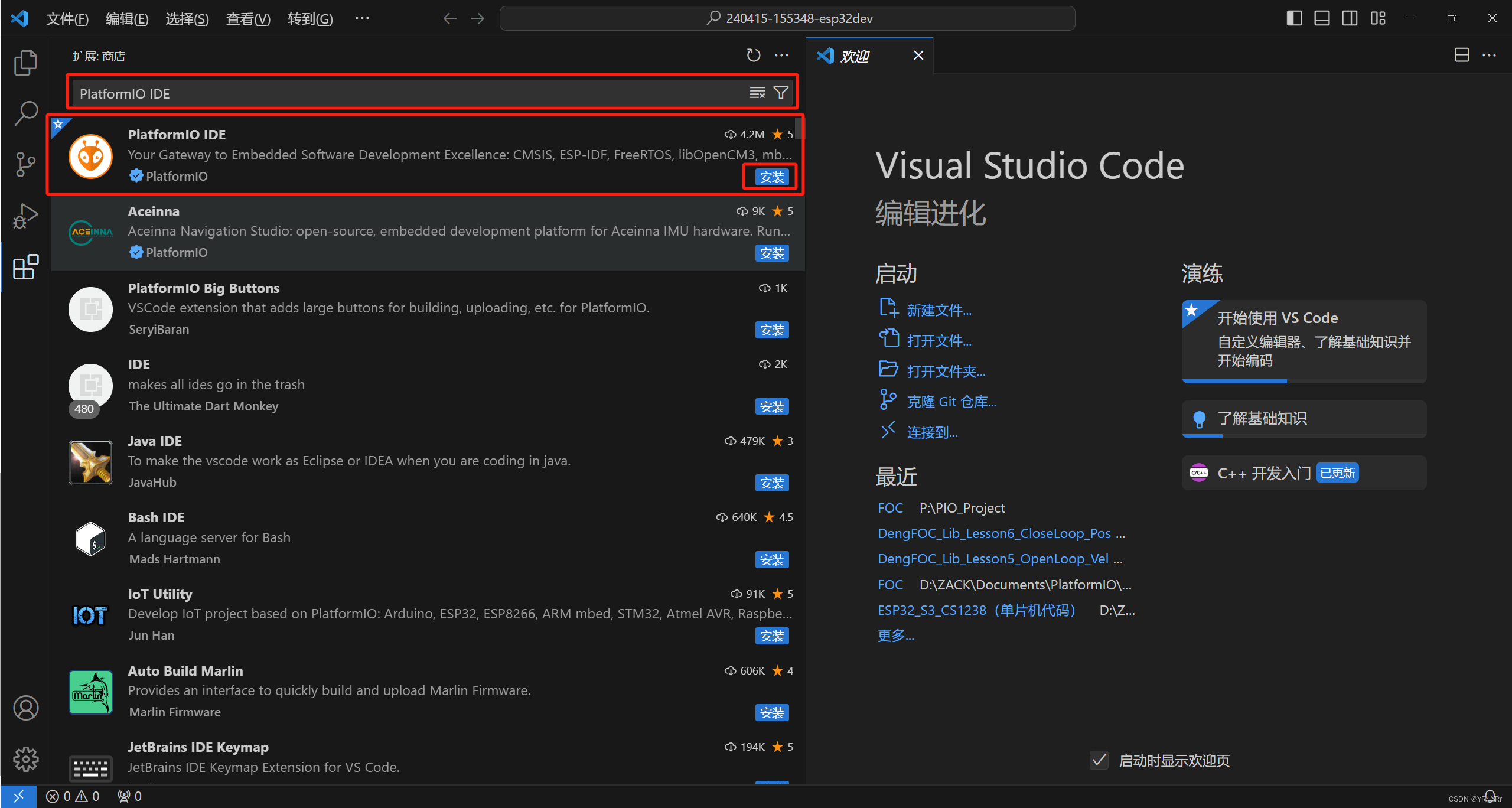Open the Accounts icon in activity bar
This screenshot has width=1512, height=808.
point(25,708)
